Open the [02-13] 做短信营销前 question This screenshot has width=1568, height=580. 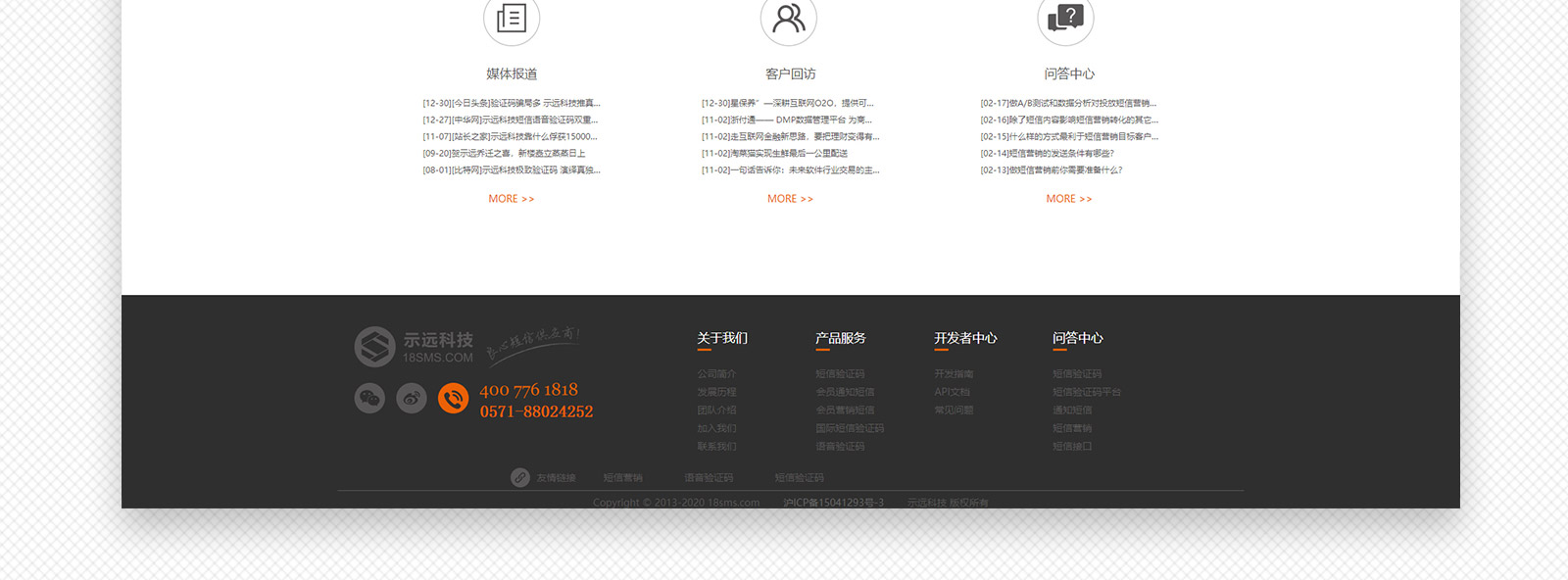coord(1052,169)
